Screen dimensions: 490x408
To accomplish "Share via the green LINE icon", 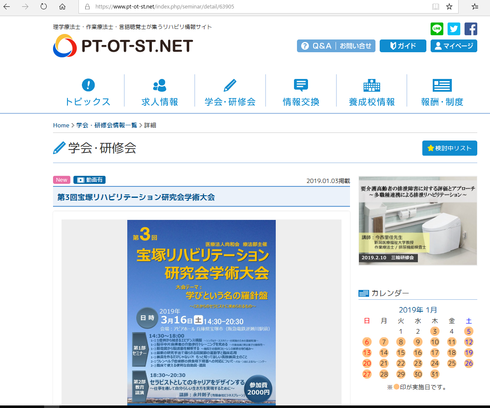I will pos(437,29).
